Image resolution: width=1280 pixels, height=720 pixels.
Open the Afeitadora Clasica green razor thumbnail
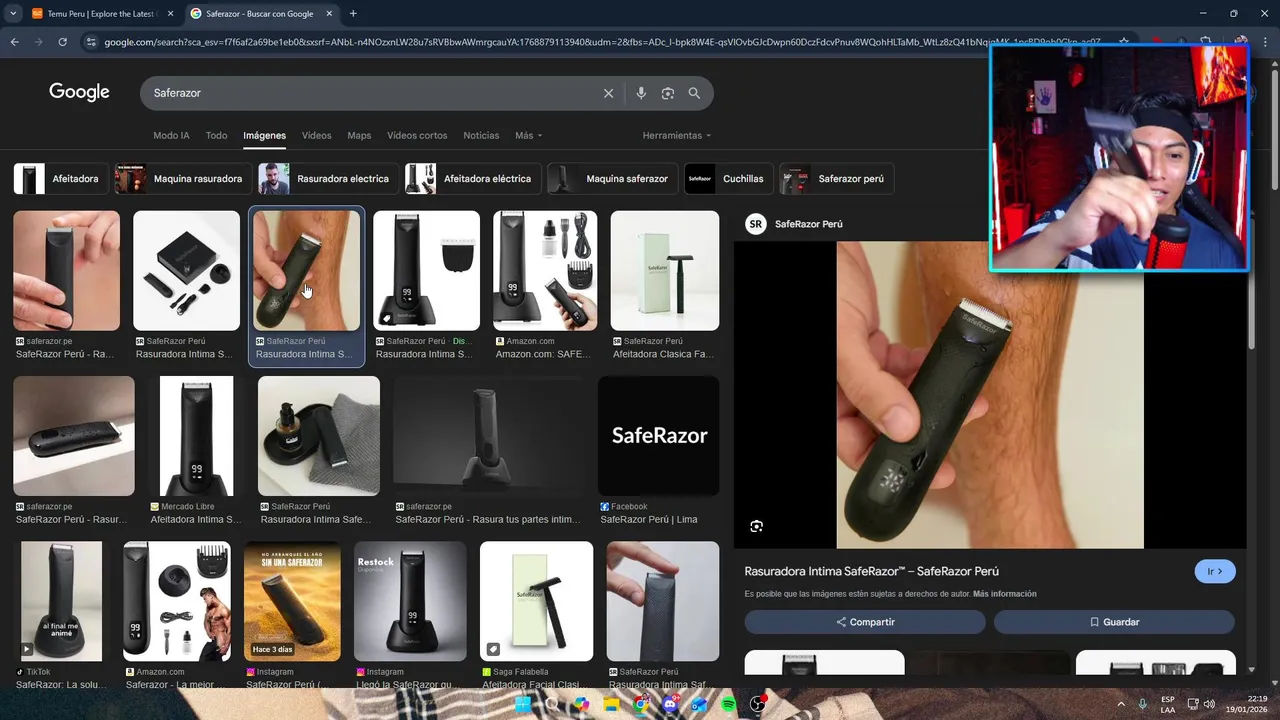point(665,270)
